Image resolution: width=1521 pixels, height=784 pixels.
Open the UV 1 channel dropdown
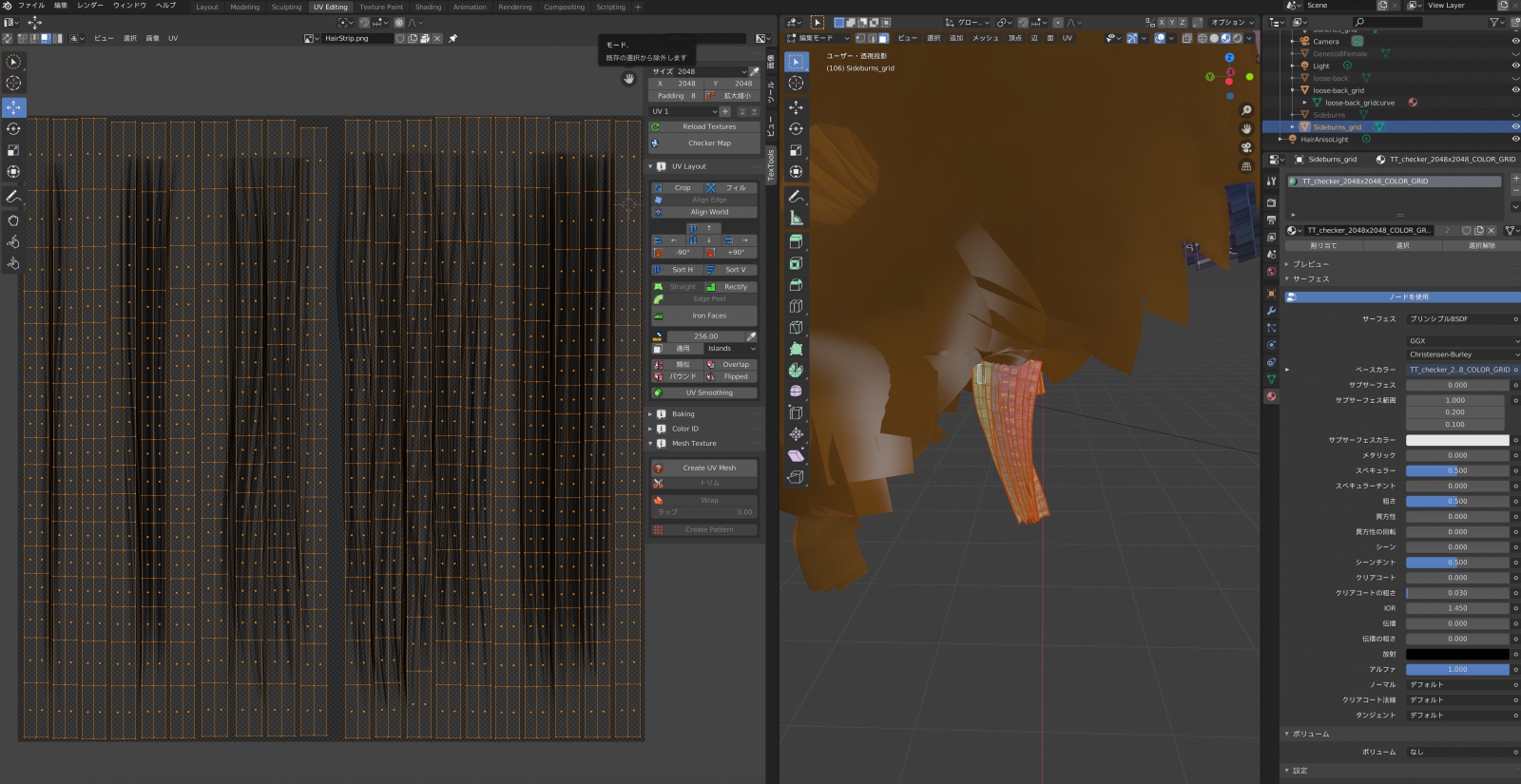[x=683, y=111]
